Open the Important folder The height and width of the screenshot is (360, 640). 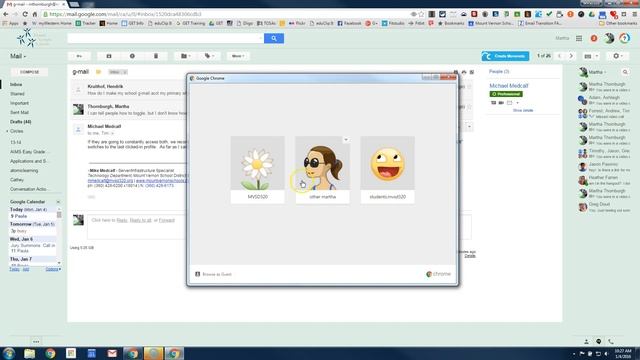(x=19, y=103)
